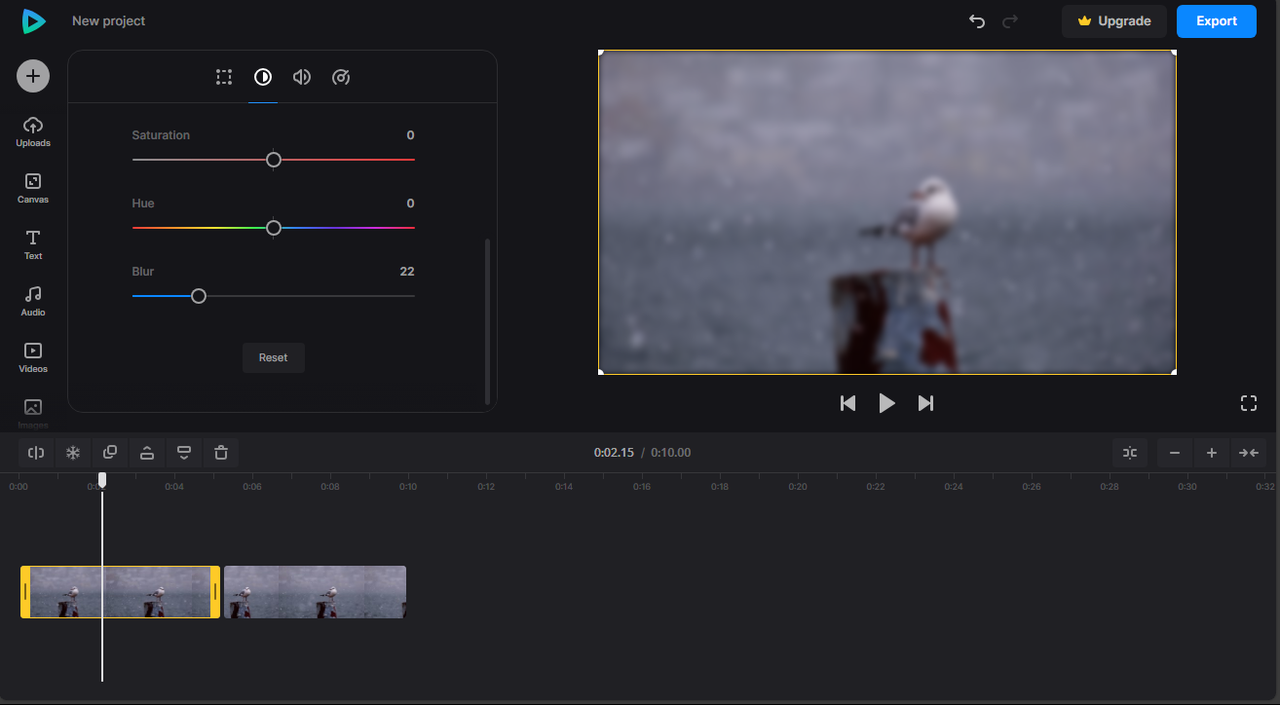Viewport: 1280px width, 705px height.
Task: Click the right trim handle of selected clip
Action: [x=215, y=592]
